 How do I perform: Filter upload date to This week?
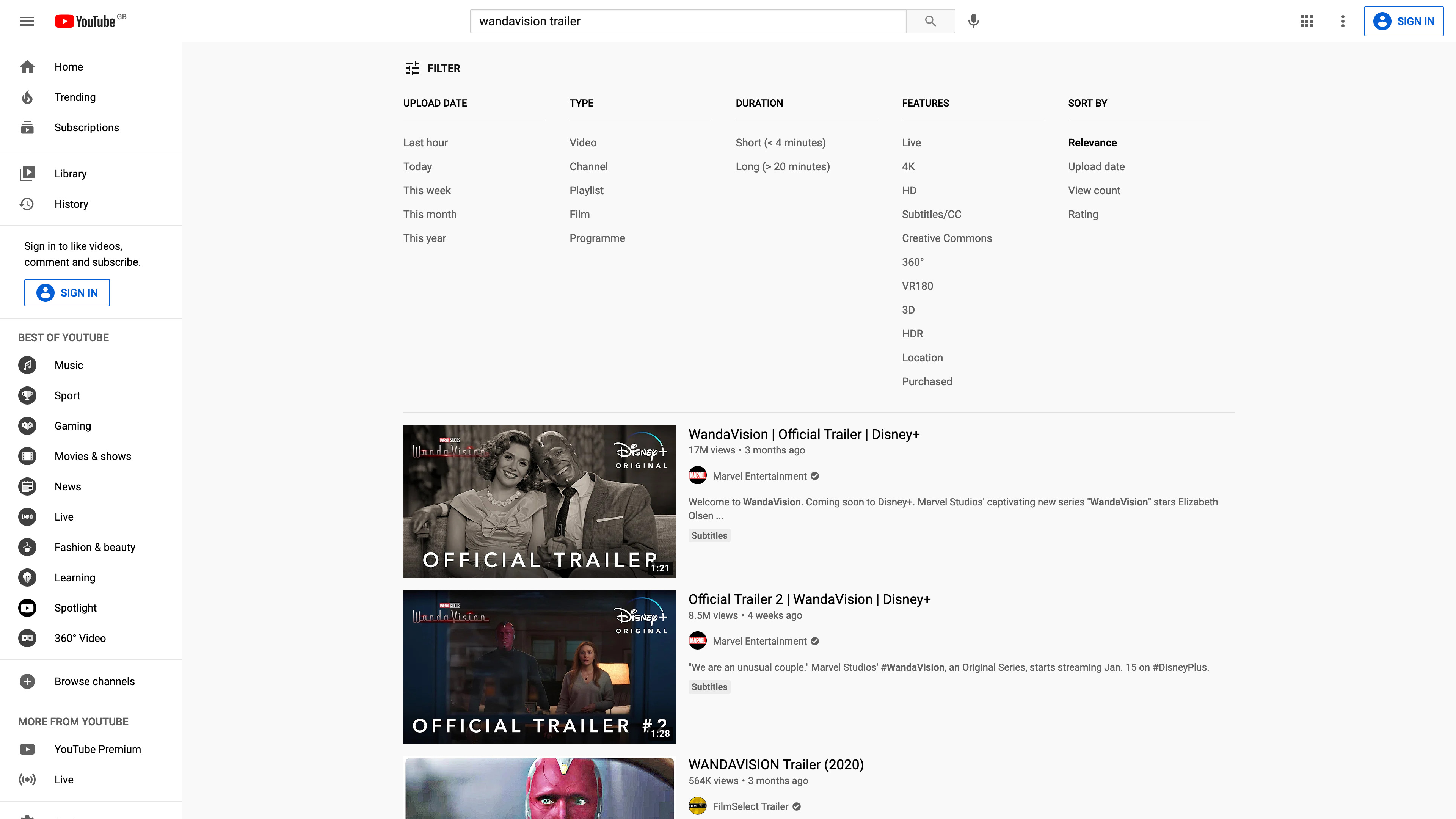(427, 190)
